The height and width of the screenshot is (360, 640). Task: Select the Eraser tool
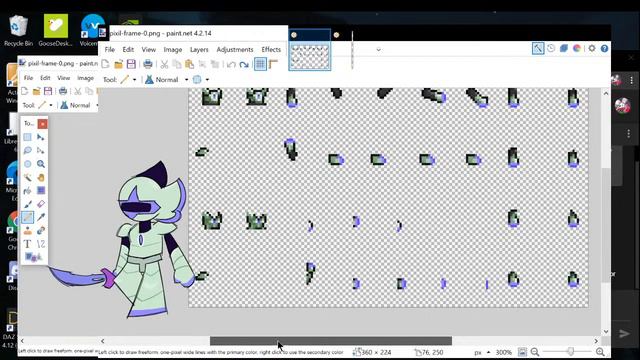[41, 204]
